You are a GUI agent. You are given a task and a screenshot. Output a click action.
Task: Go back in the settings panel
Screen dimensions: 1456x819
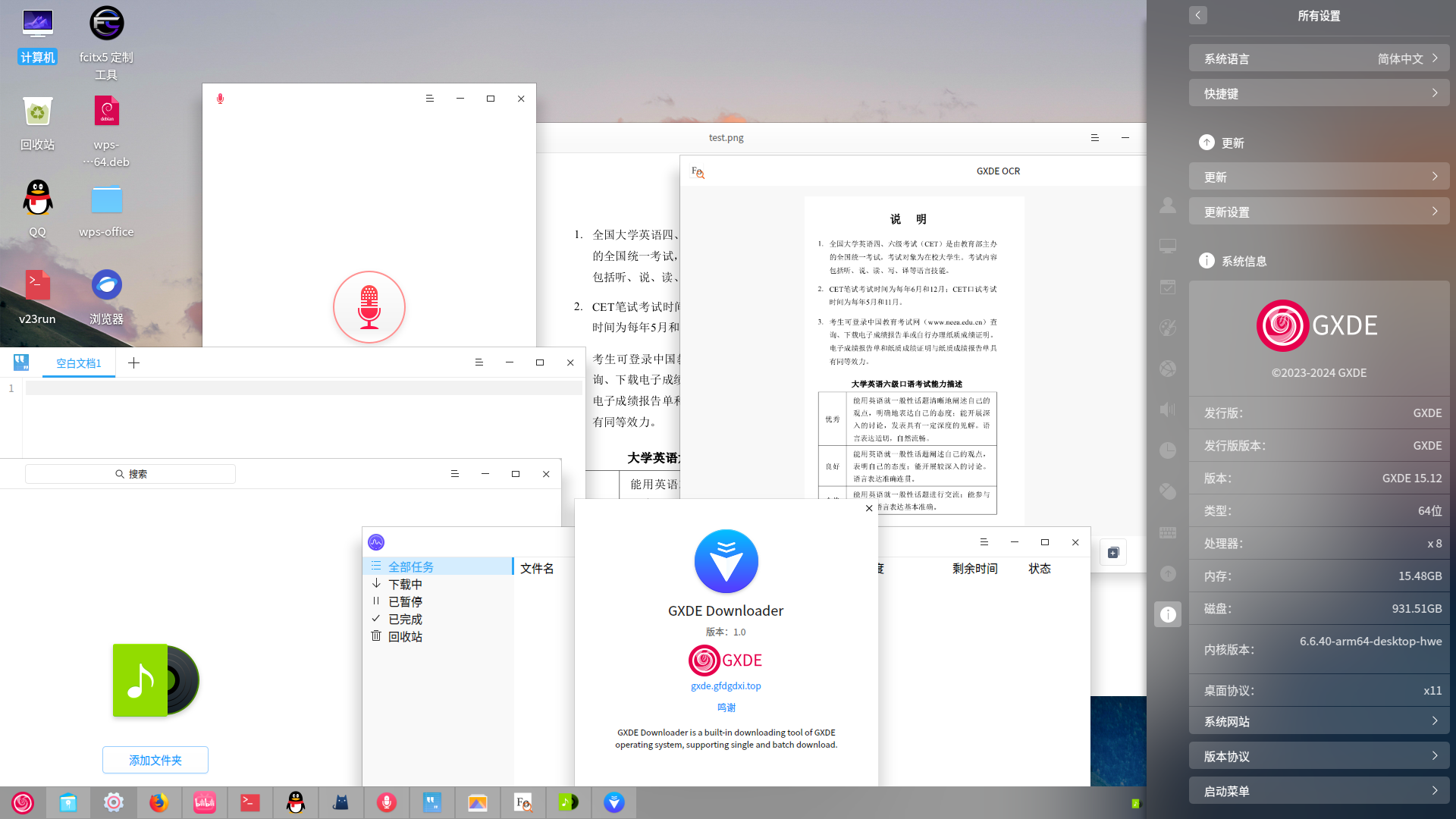tap(1198, 15)
